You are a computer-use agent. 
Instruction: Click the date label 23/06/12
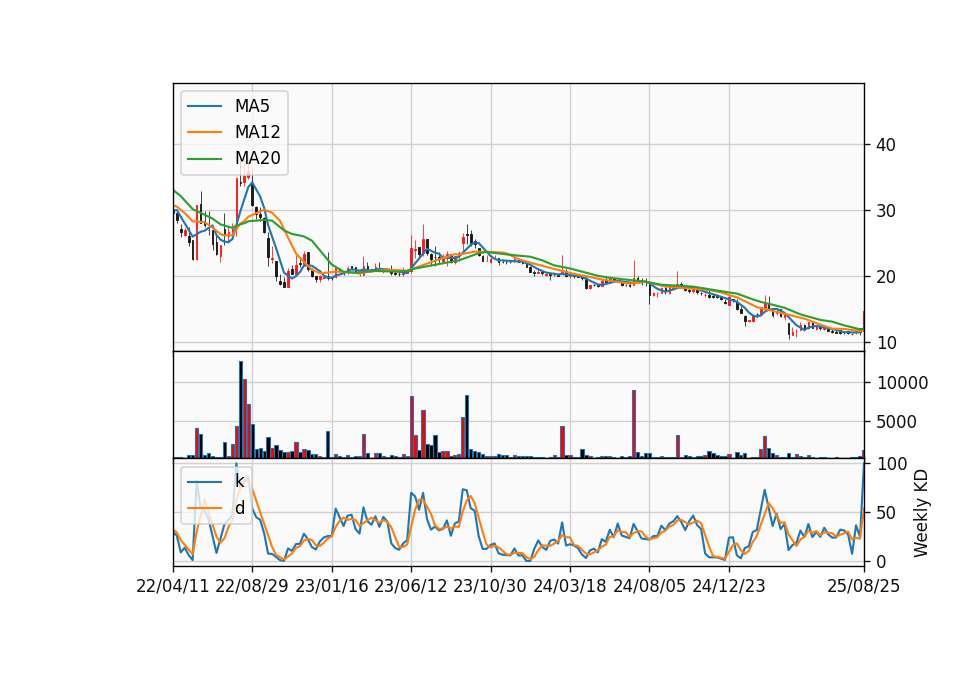411,586
